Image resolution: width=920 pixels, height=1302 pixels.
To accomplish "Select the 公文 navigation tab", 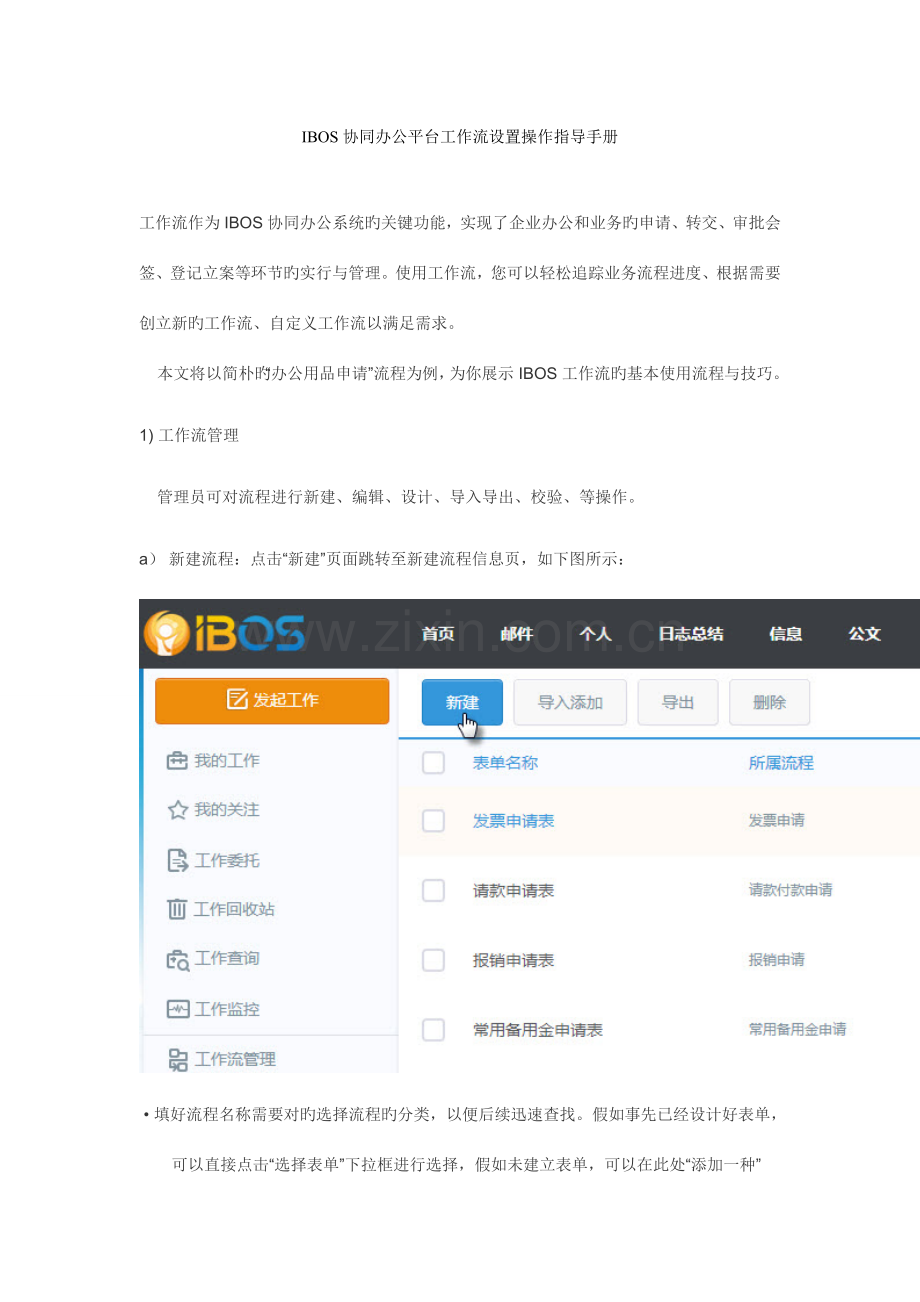I will (x=864, y=634).
